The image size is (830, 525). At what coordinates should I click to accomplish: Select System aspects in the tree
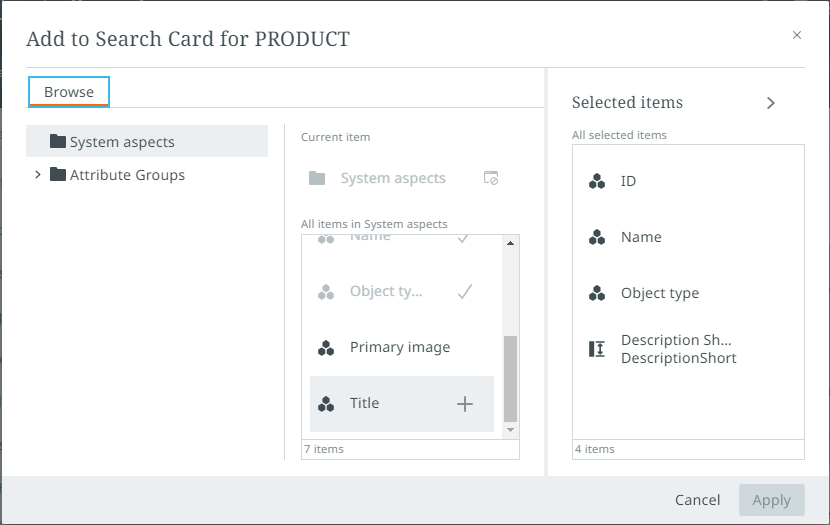click(122, 142)
